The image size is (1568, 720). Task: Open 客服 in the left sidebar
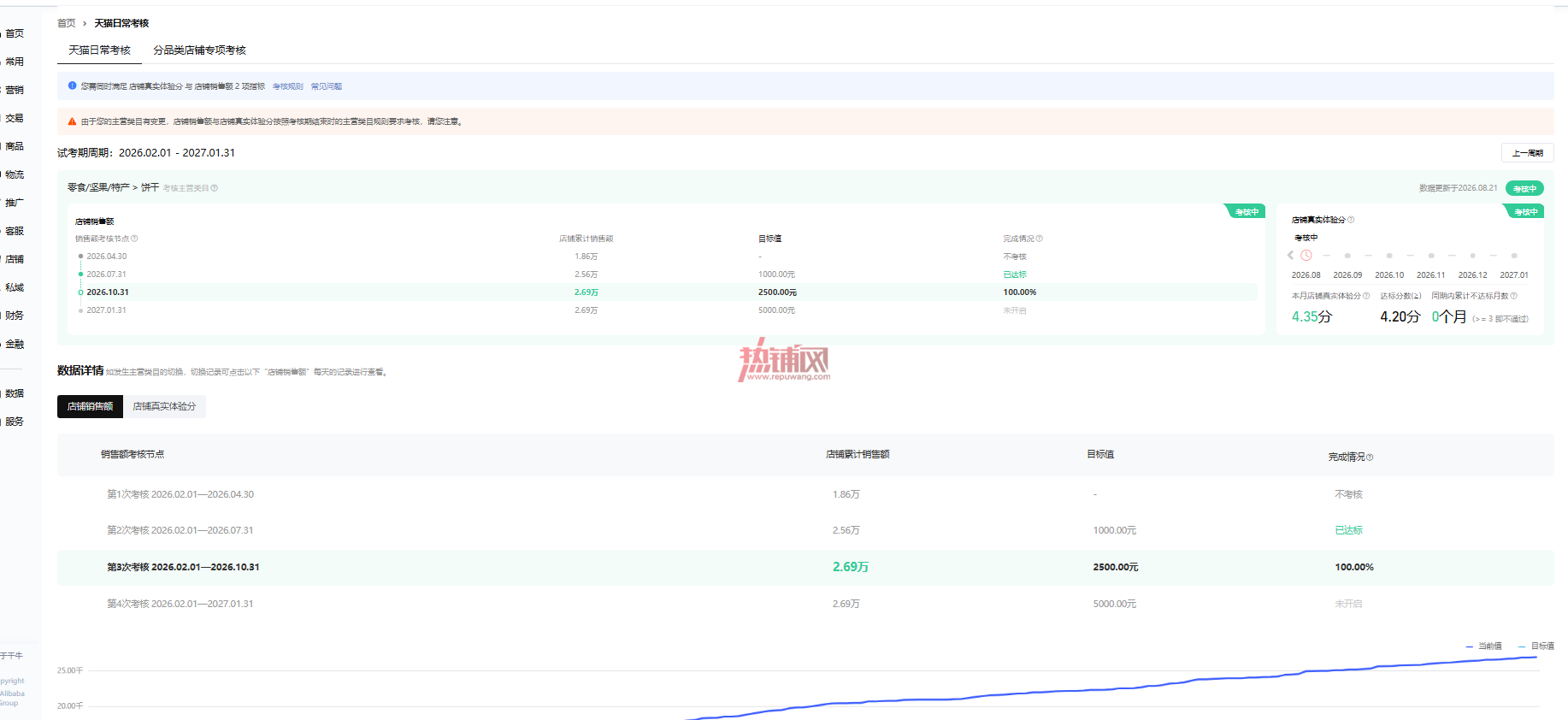(x=15, y=231)
